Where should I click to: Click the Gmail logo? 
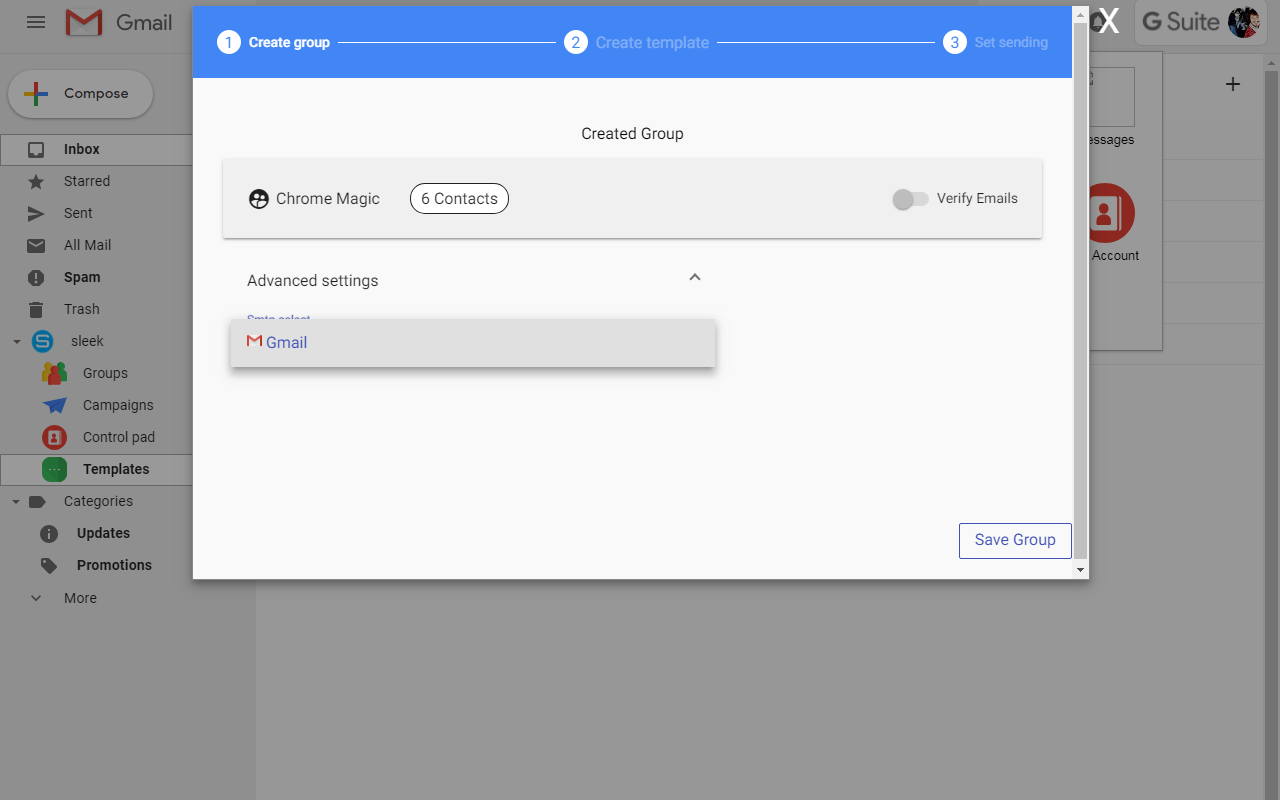coord(119,22)
